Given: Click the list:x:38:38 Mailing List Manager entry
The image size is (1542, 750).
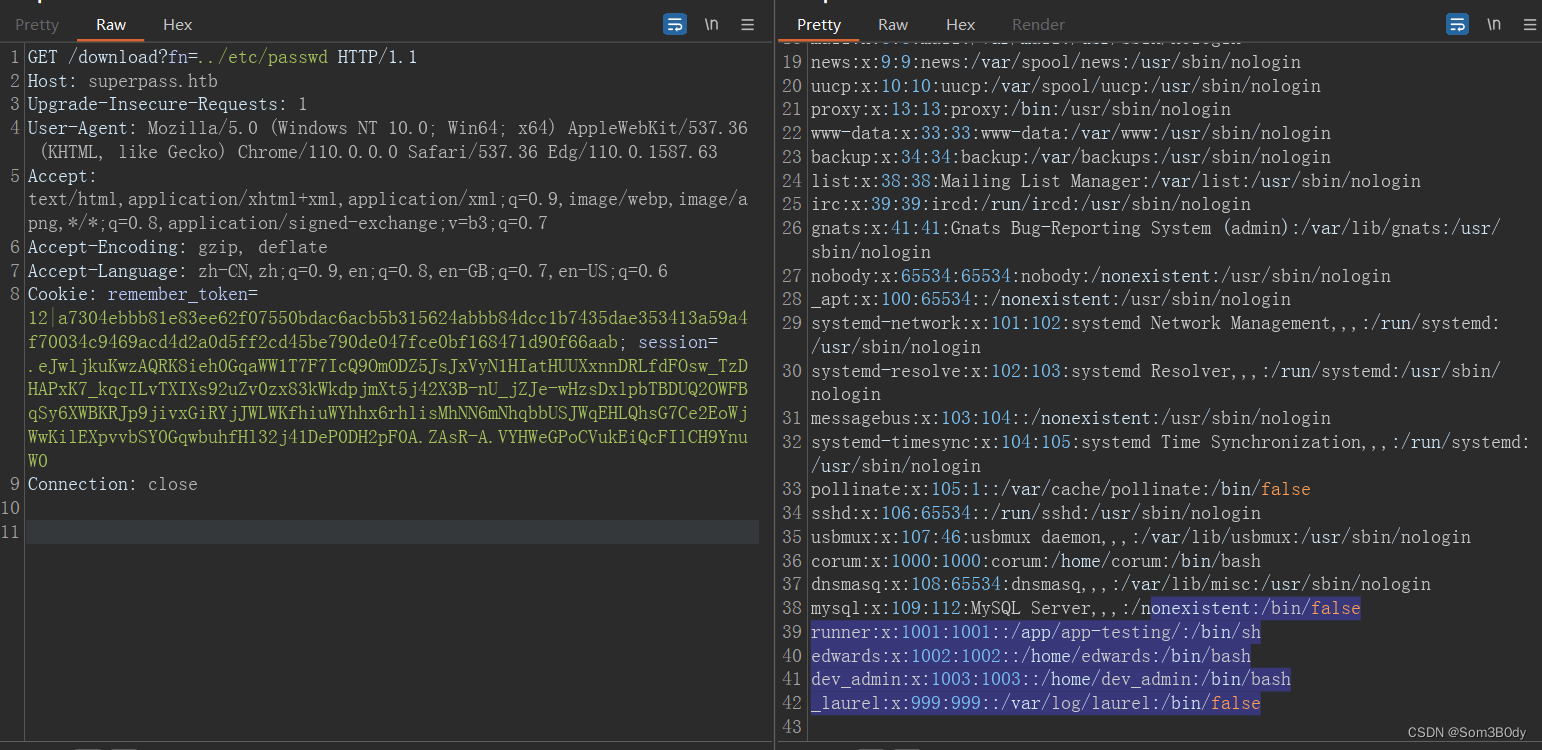Looking at the screenshot, I should pos(1115,181).
